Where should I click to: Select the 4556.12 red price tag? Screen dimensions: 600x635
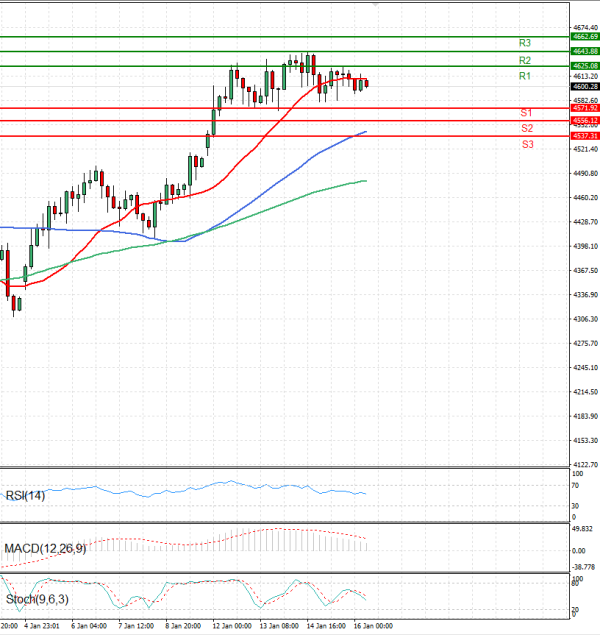click(585, 120)
